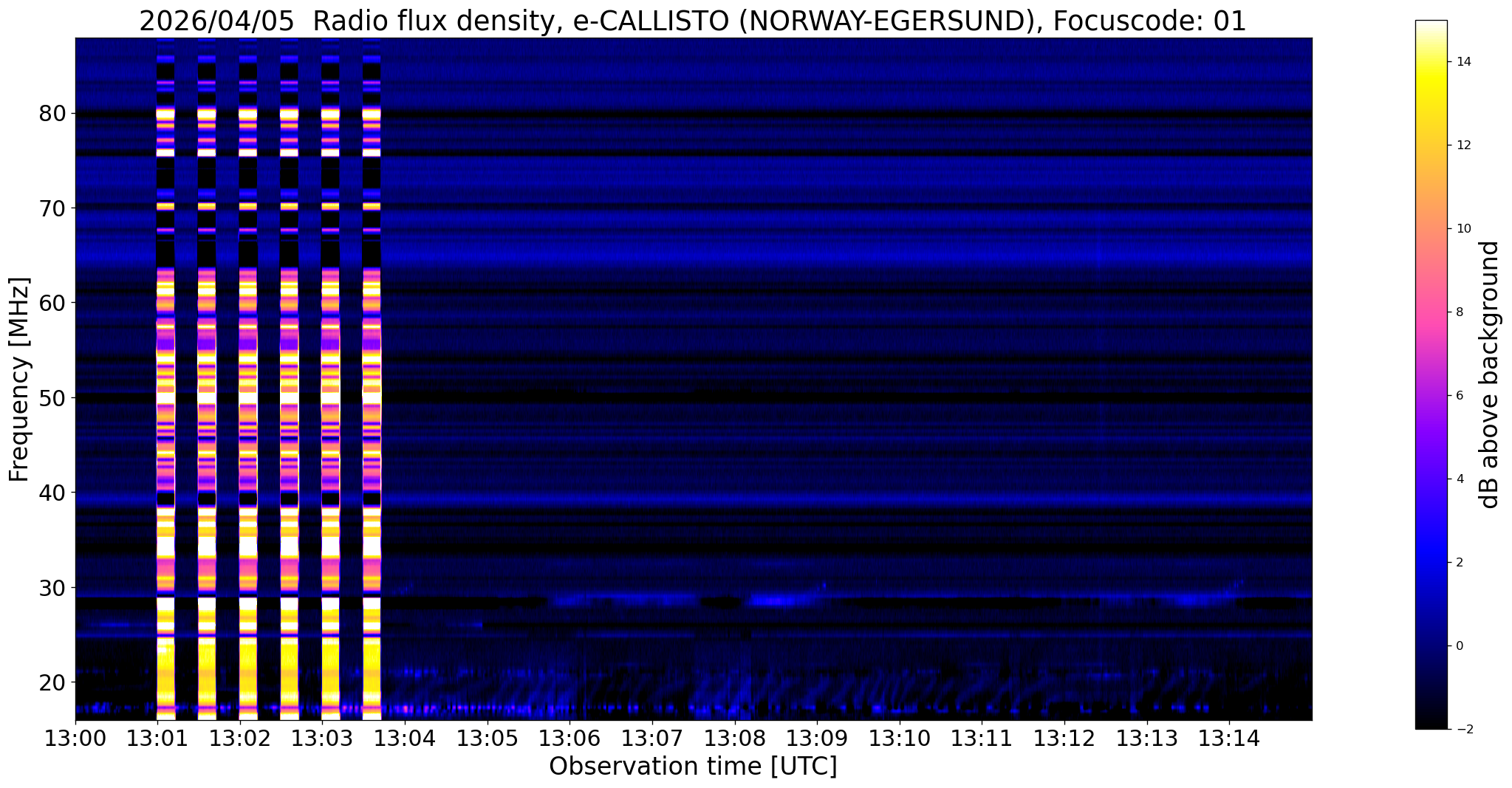Click the 'Observation time [UTC]' axis label
The image size is (1512, 788).
pos(693,766)
